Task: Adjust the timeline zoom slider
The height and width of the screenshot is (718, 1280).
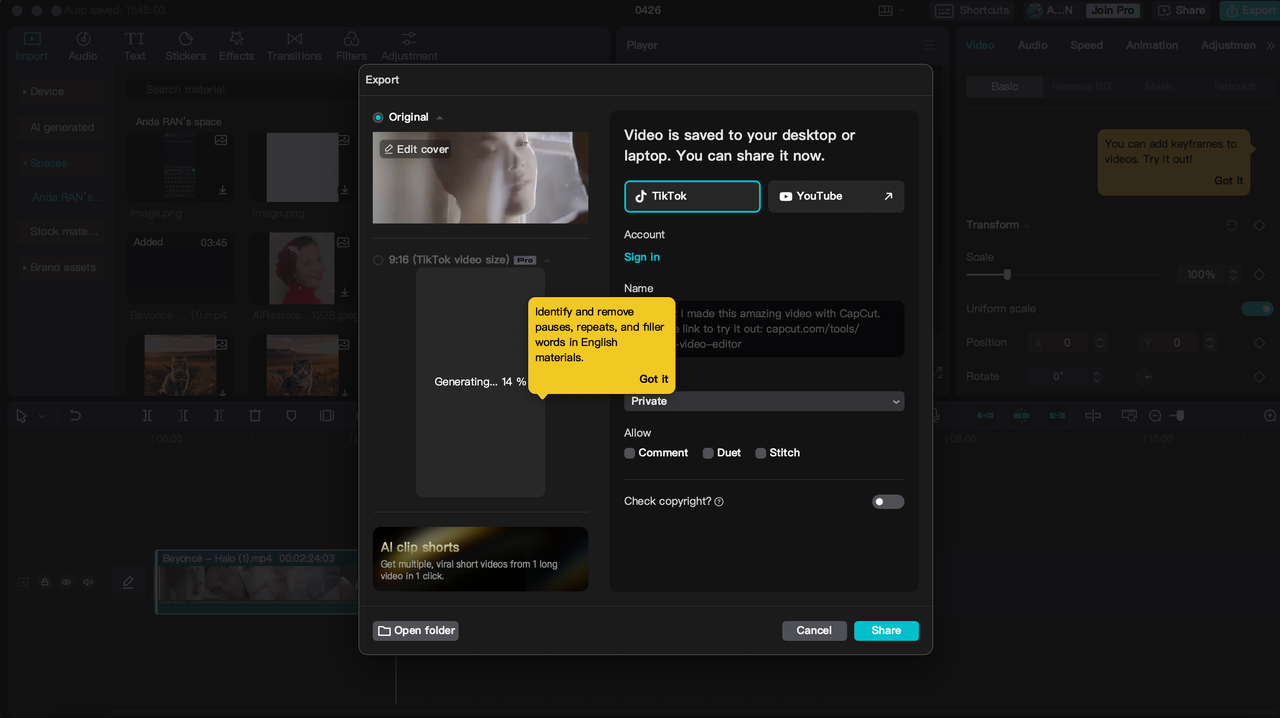Action: pyautogui.click(x=1179, y=415)
